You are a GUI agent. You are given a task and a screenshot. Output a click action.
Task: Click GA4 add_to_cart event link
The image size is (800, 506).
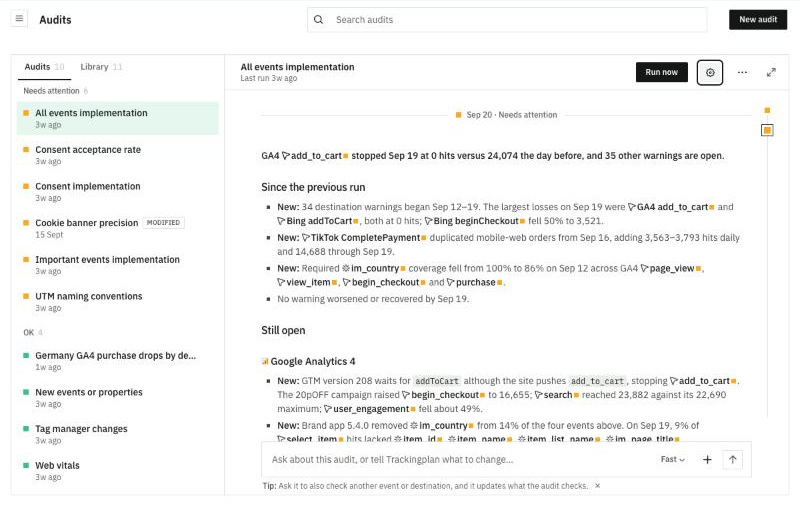point(671,207)
